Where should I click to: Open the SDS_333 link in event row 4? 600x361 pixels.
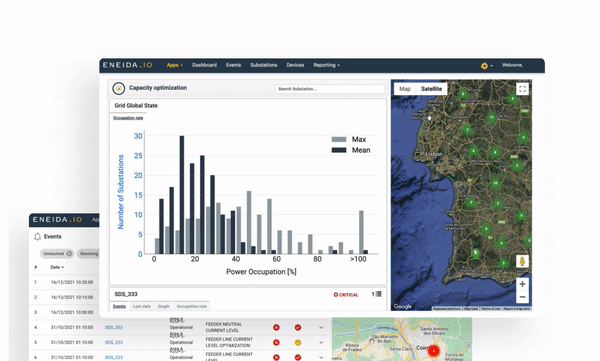pos(114,327)
